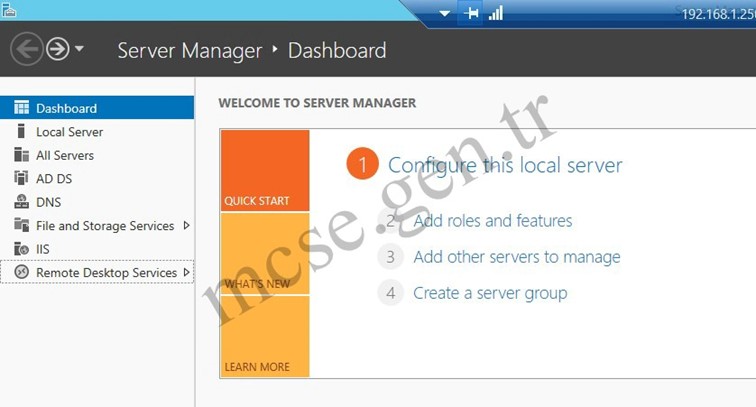The height and width of the screenshot is (407, 756).
Task: Click the step 3 number circle
Action: point(391,257)
